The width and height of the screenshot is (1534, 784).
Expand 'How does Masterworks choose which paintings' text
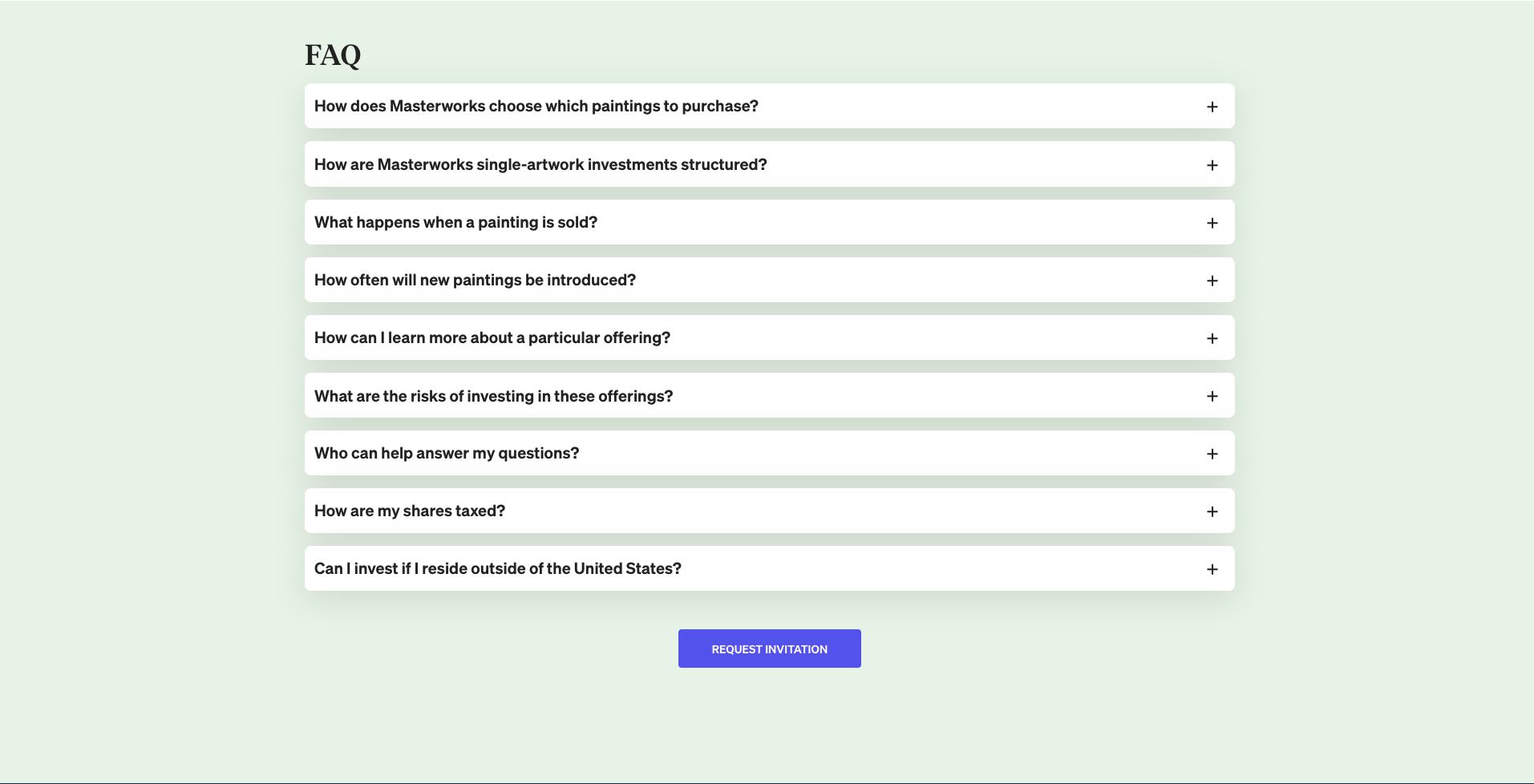[536, 107]
